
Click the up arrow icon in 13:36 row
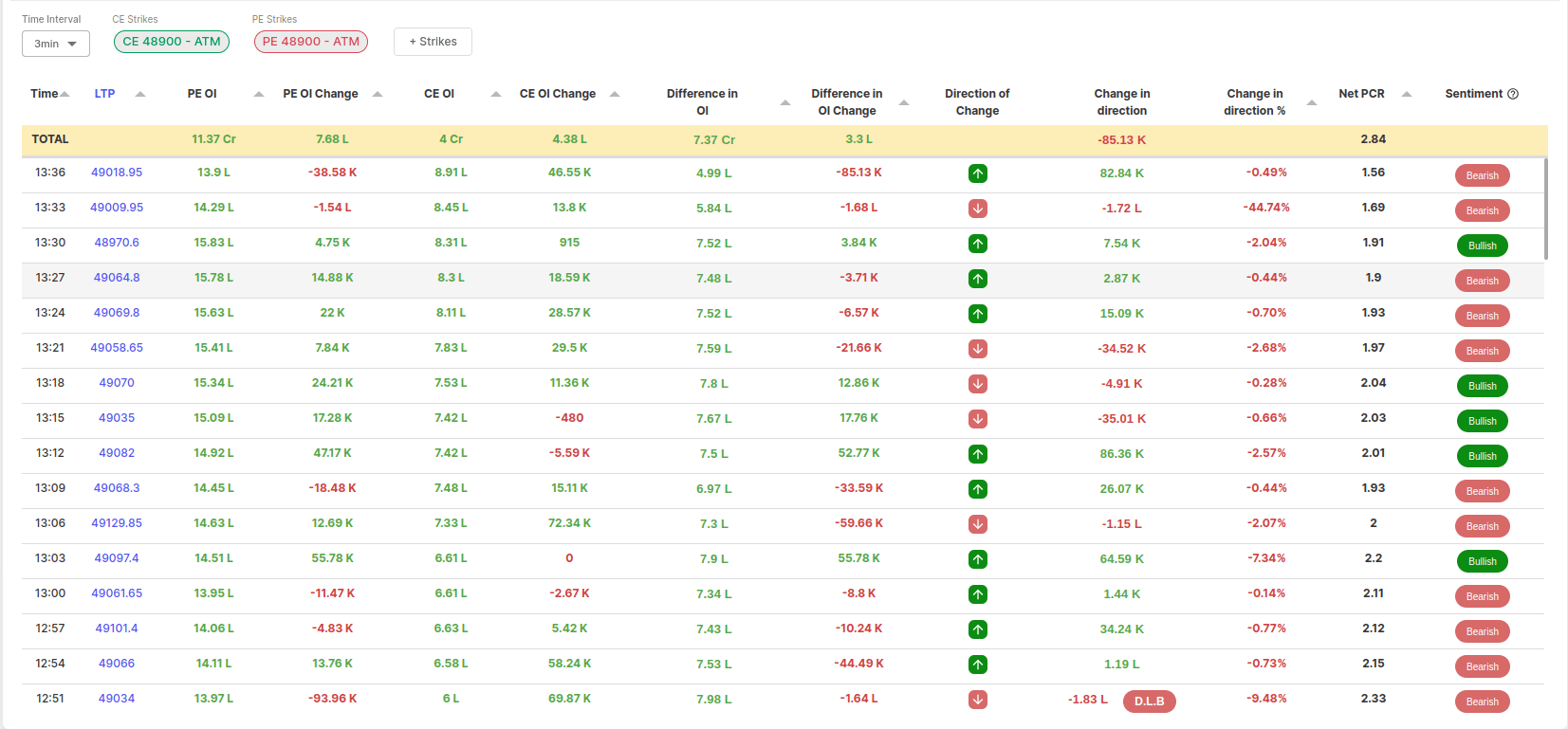[x=978, y=173]
